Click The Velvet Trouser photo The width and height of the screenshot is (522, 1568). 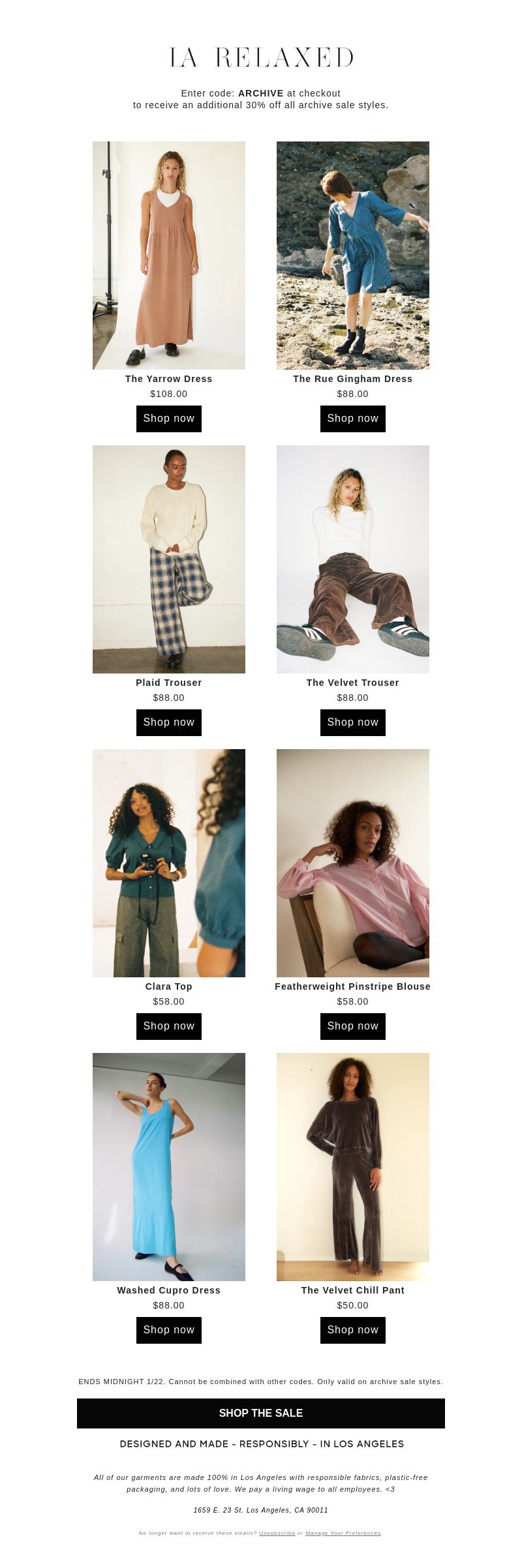point(353,559)
